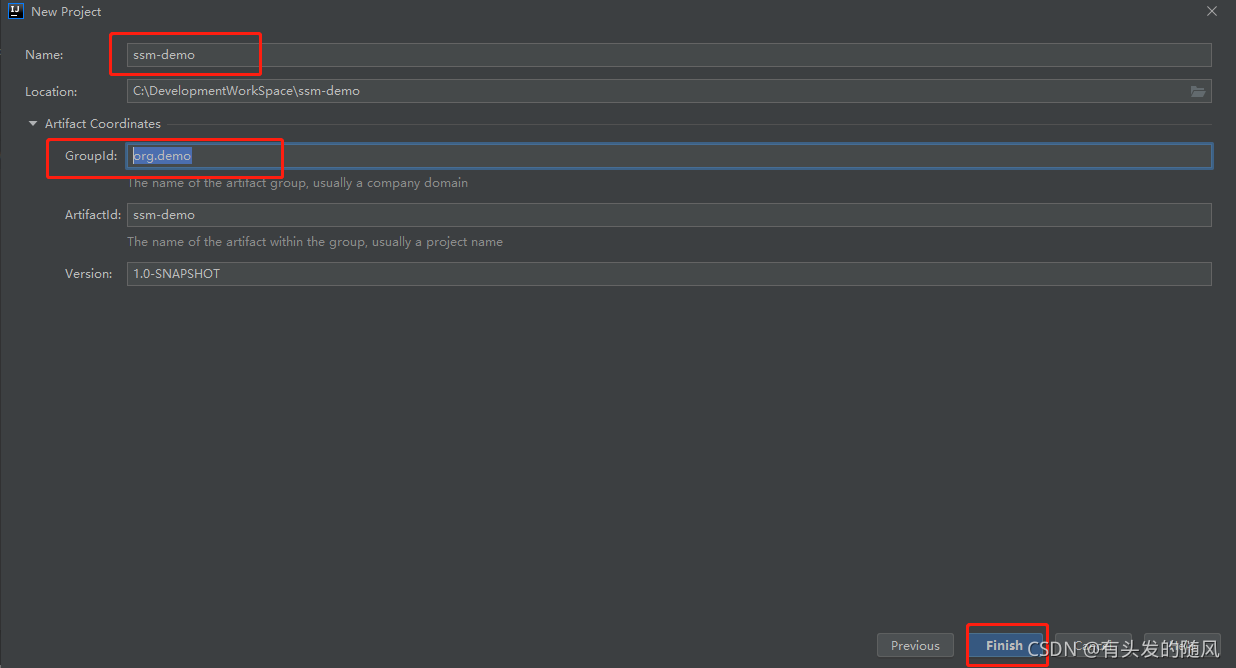This screenshot has width=1236, height=668.
Task: Click Finish to create the project
Action: 1004,646
